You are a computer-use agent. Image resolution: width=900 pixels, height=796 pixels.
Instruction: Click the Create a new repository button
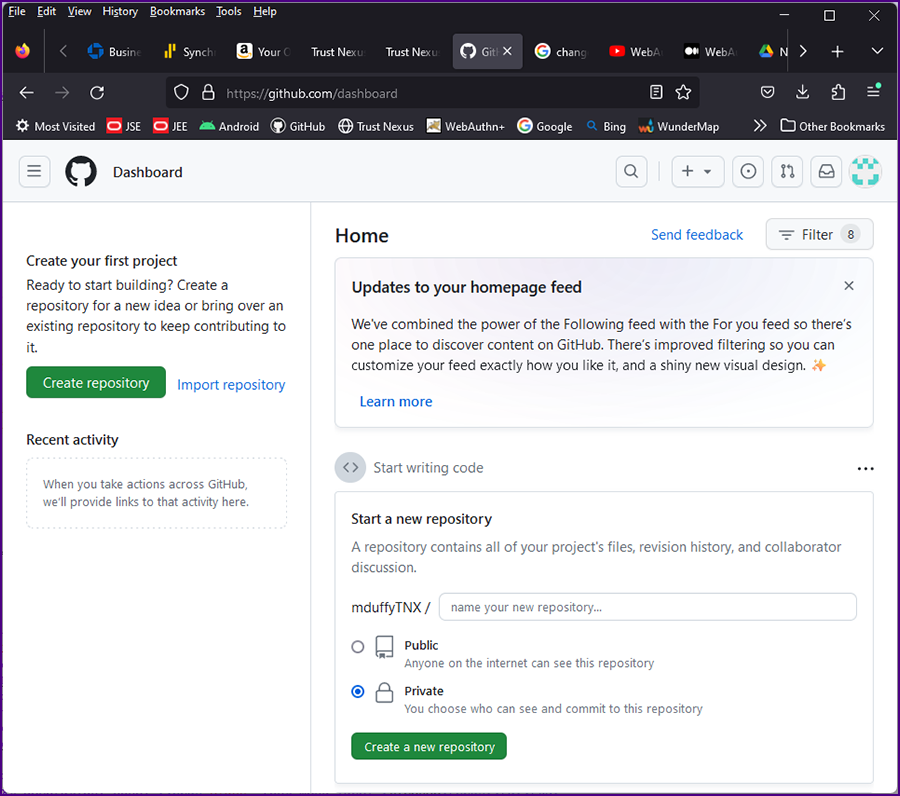point(429,747)
